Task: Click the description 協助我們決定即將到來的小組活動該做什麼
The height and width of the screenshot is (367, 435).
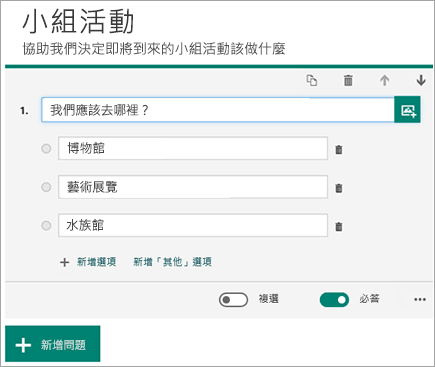Action: 154,49
